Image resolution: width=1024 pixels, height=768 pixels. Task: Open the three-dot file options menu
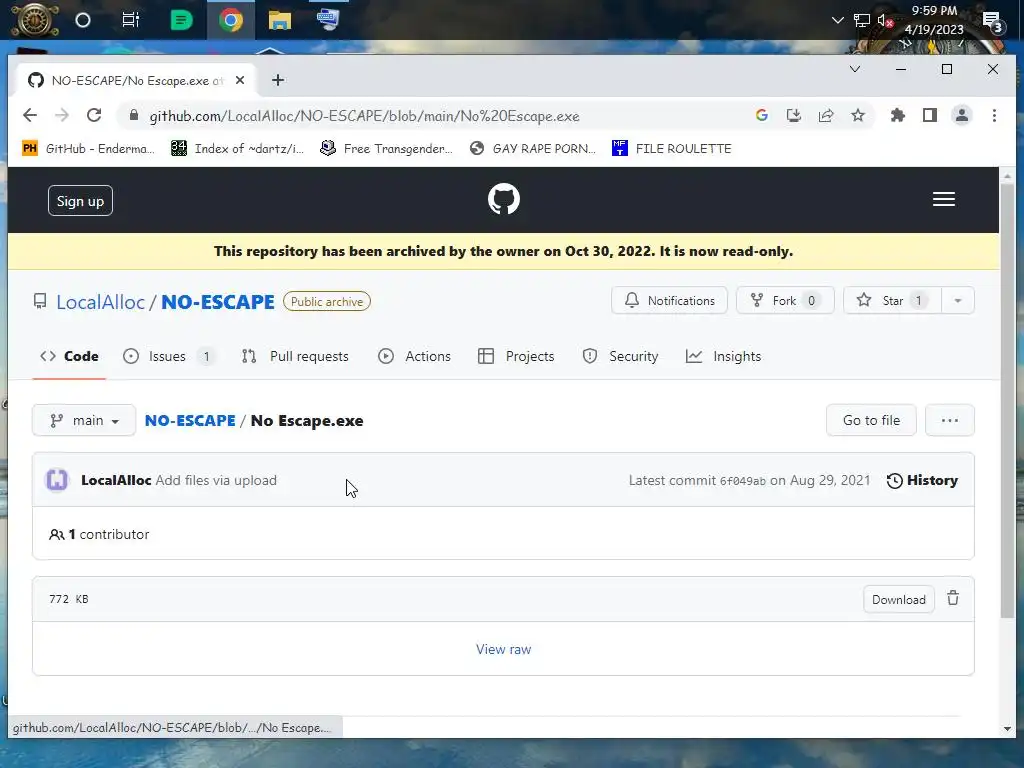click(950, 421)
